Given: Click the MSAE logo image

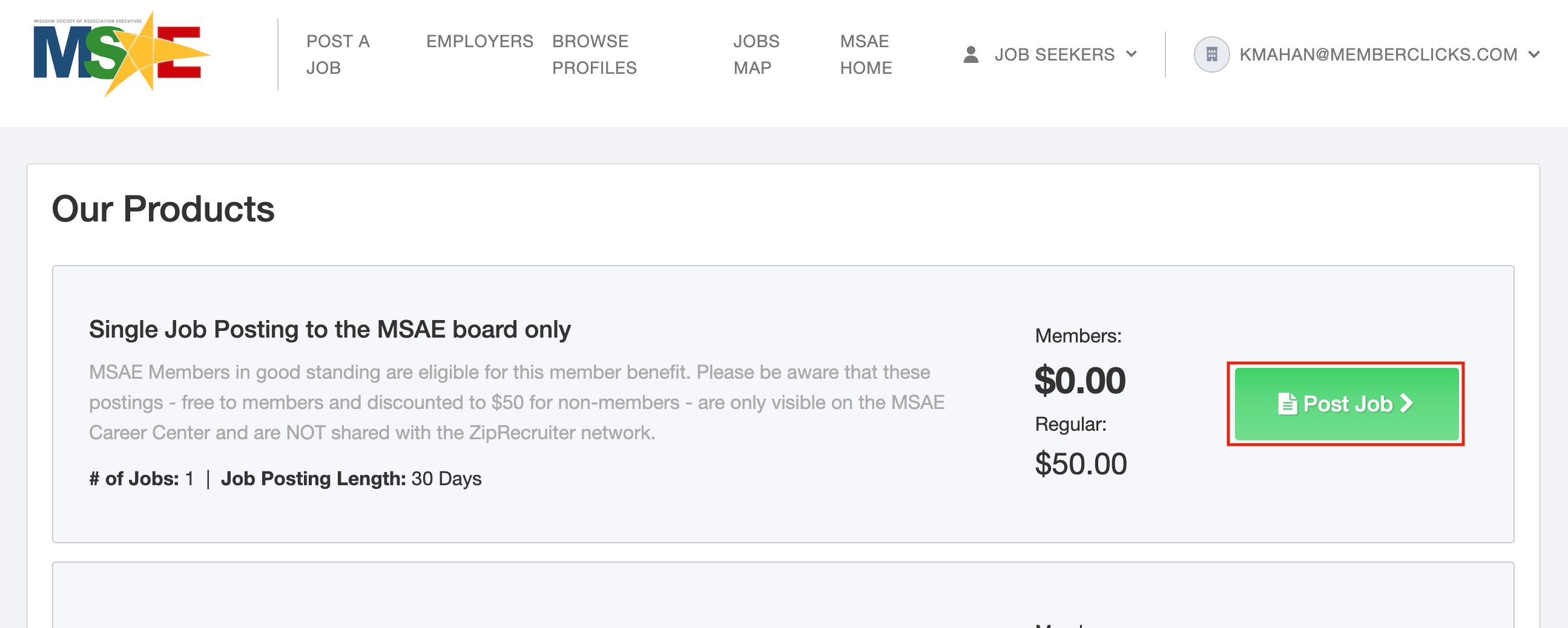Looking at the screenshot, I should click(121, 54).
